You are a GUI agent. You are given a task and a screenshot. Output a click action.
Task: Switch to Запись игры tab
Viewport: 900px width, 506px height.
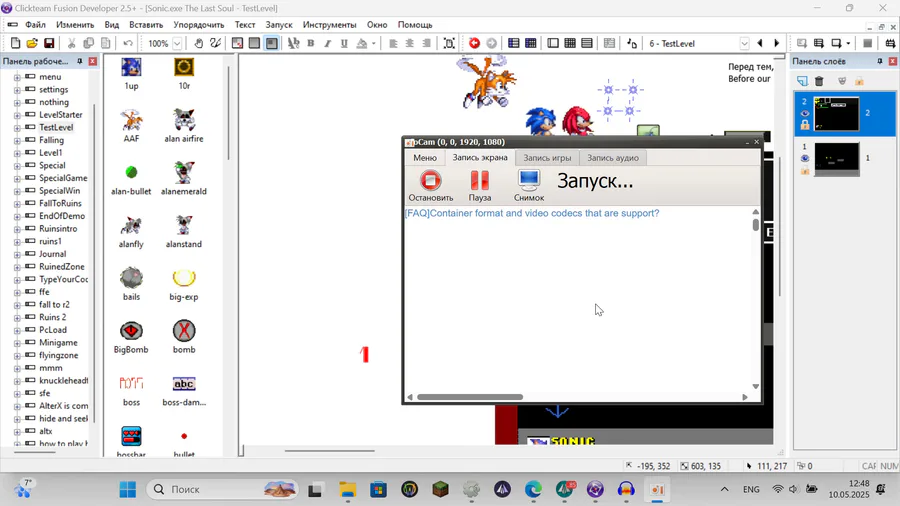click(547, 158)
